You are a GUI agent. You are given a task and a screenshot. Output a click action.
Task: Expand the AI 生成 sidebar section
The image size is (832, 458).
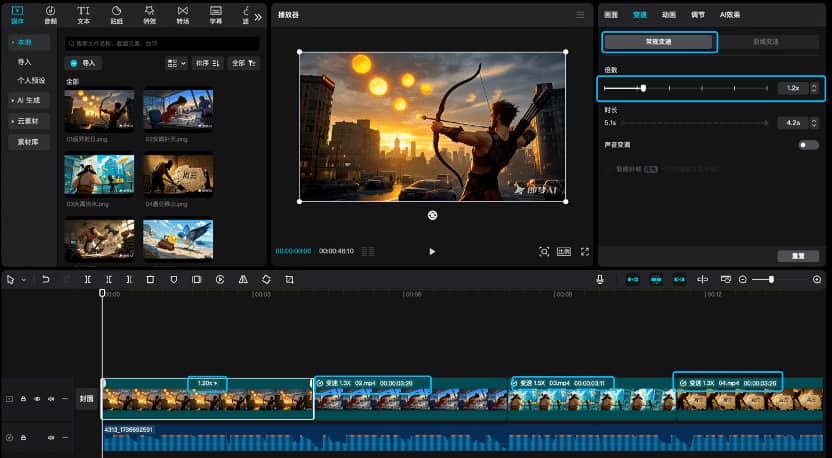pos(29,100)
